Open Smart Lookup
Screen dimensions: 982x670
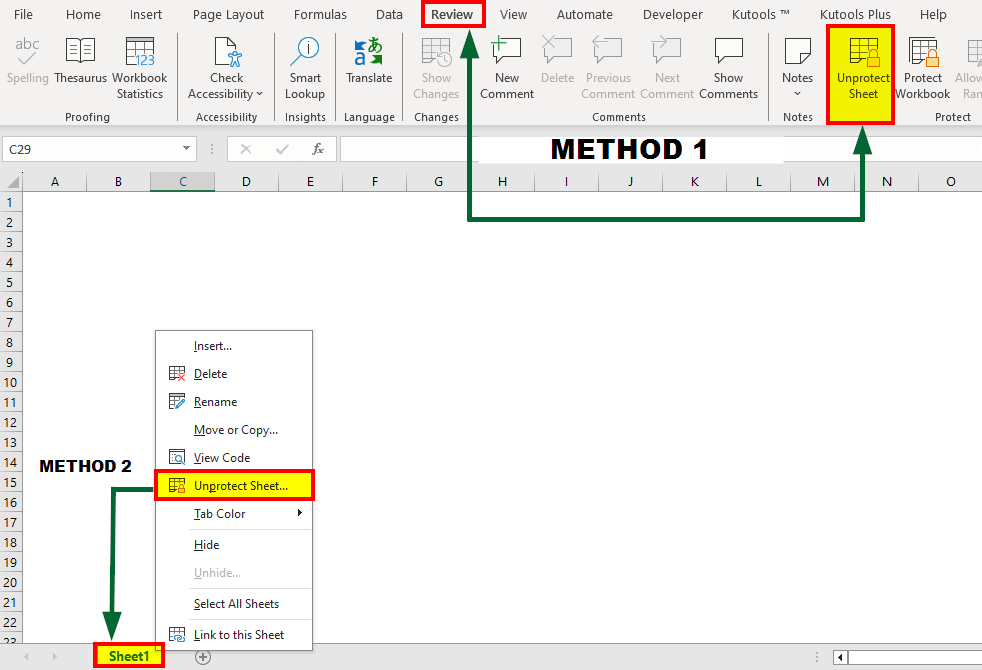[305, 68]
